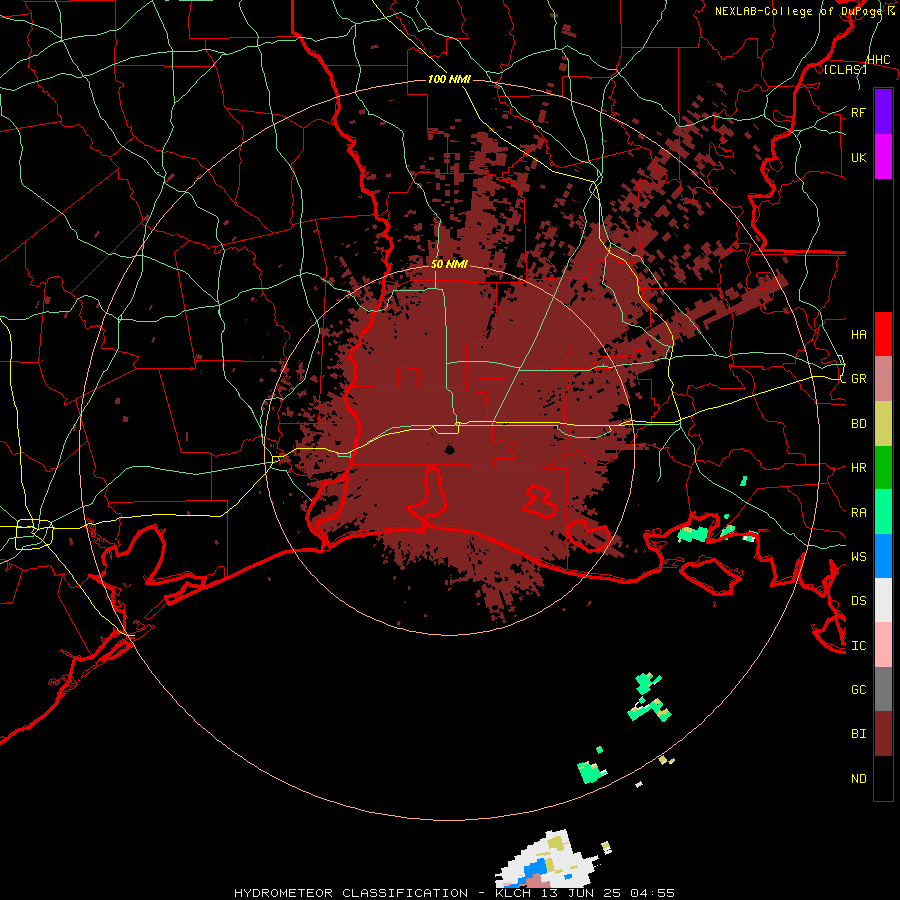Click the HHC product label

pyautogui.click(x=879, y=60)
